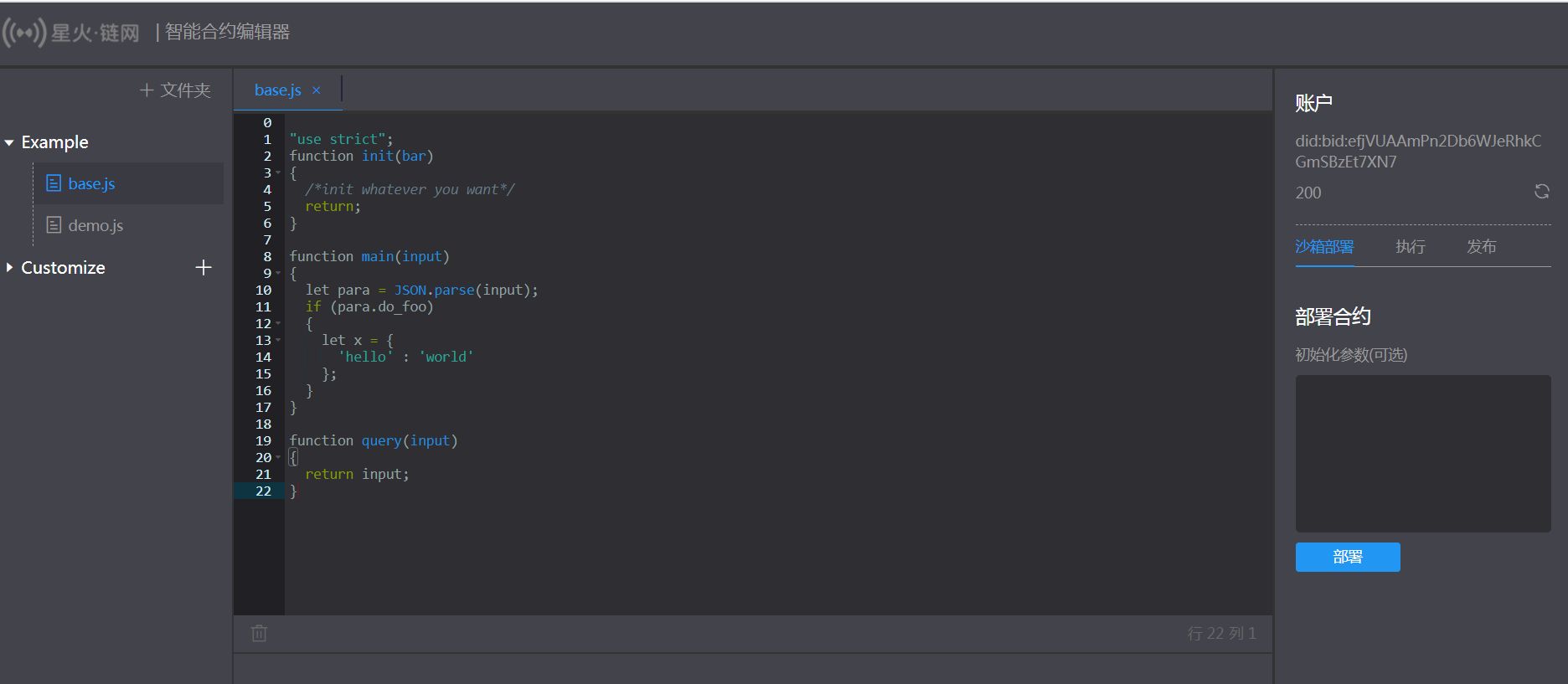Switch to the 发布 tab
The width and height of the screenshot is (1568, 684).
(x=1481, y=247)
